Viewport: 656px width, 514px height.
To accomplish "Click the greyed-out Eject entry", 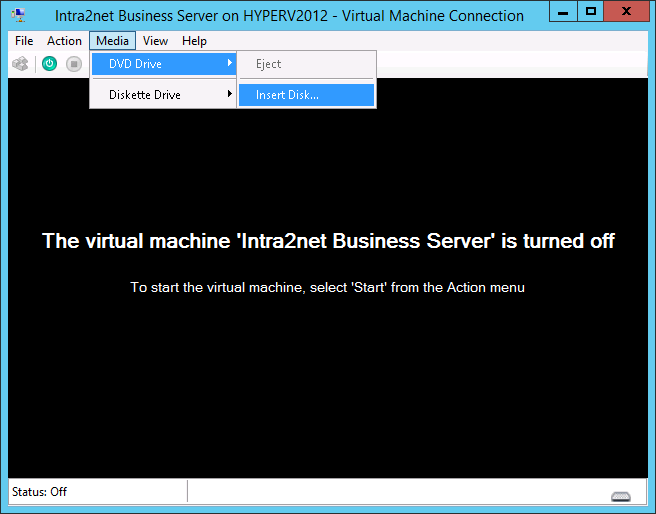I will [306, 64].
